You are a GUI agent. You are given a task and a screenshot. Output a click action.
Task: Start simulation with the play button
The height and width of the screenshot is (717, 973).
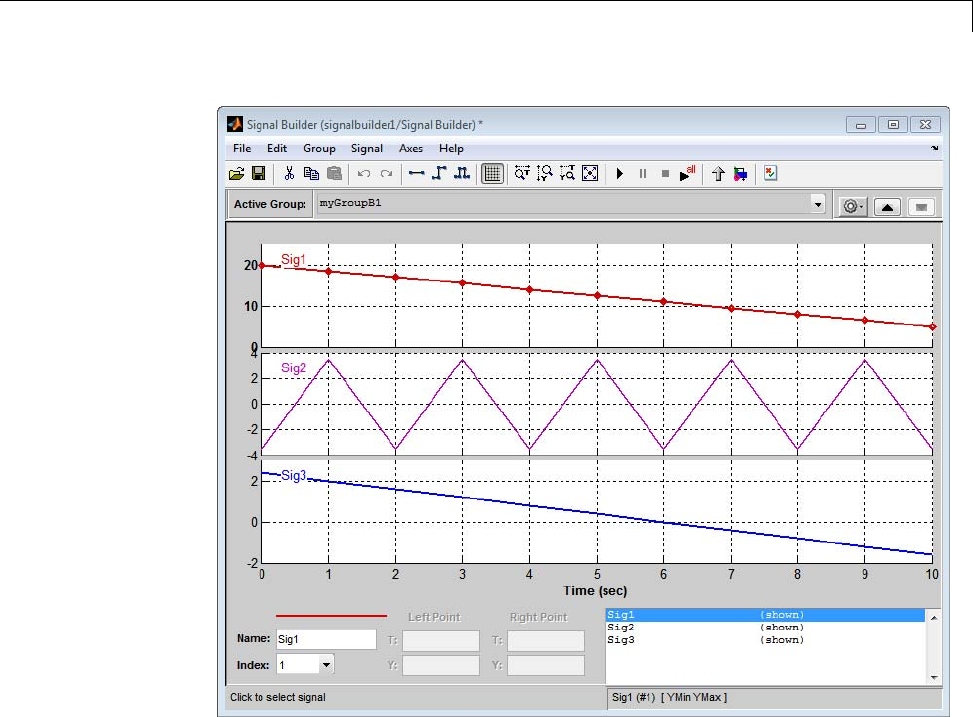[619, 174]
